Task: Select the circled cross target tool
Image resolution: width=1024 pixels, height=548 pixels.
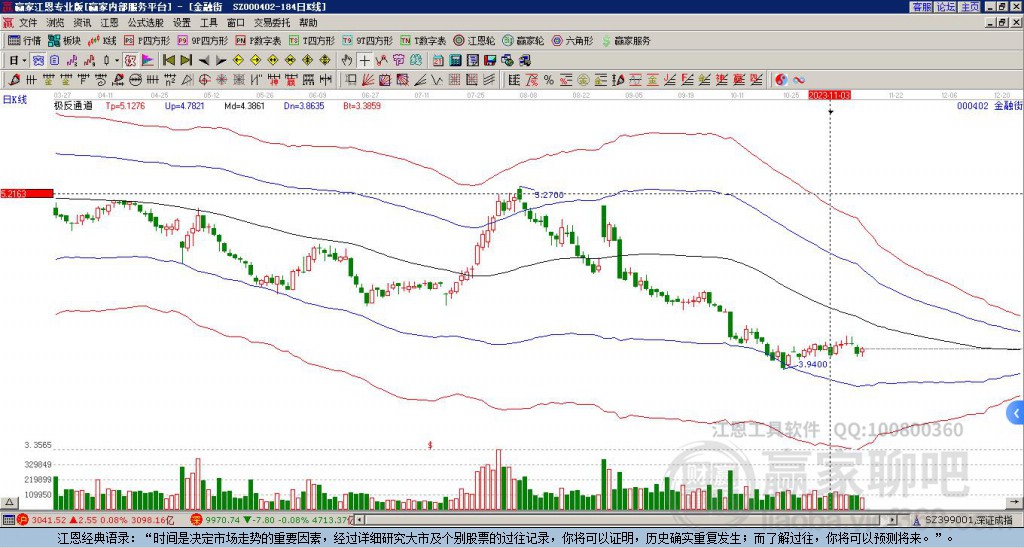Action: [204, 80]
